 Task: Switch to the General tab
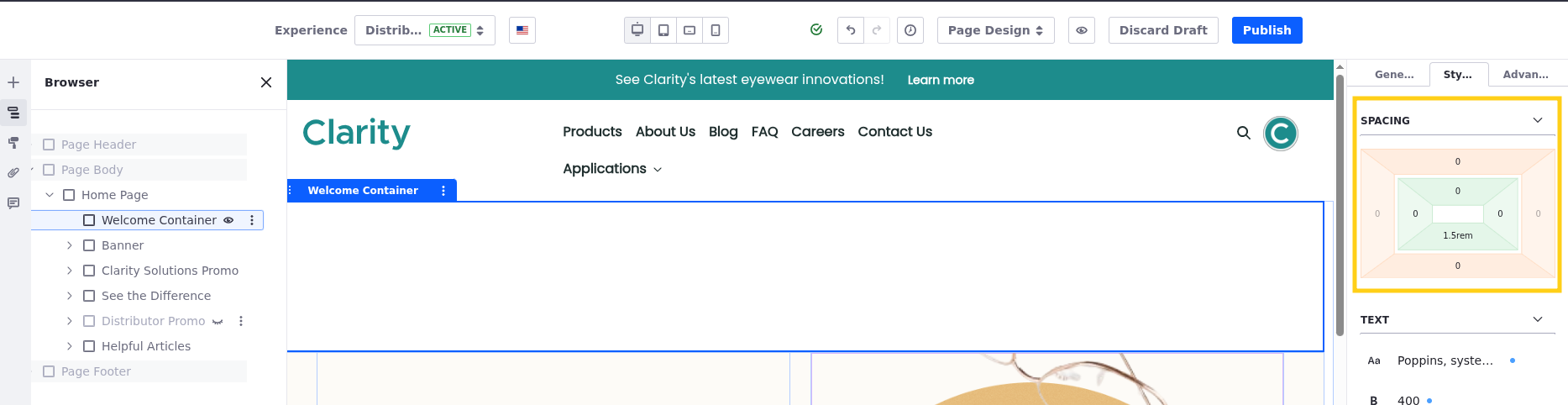1394,75
